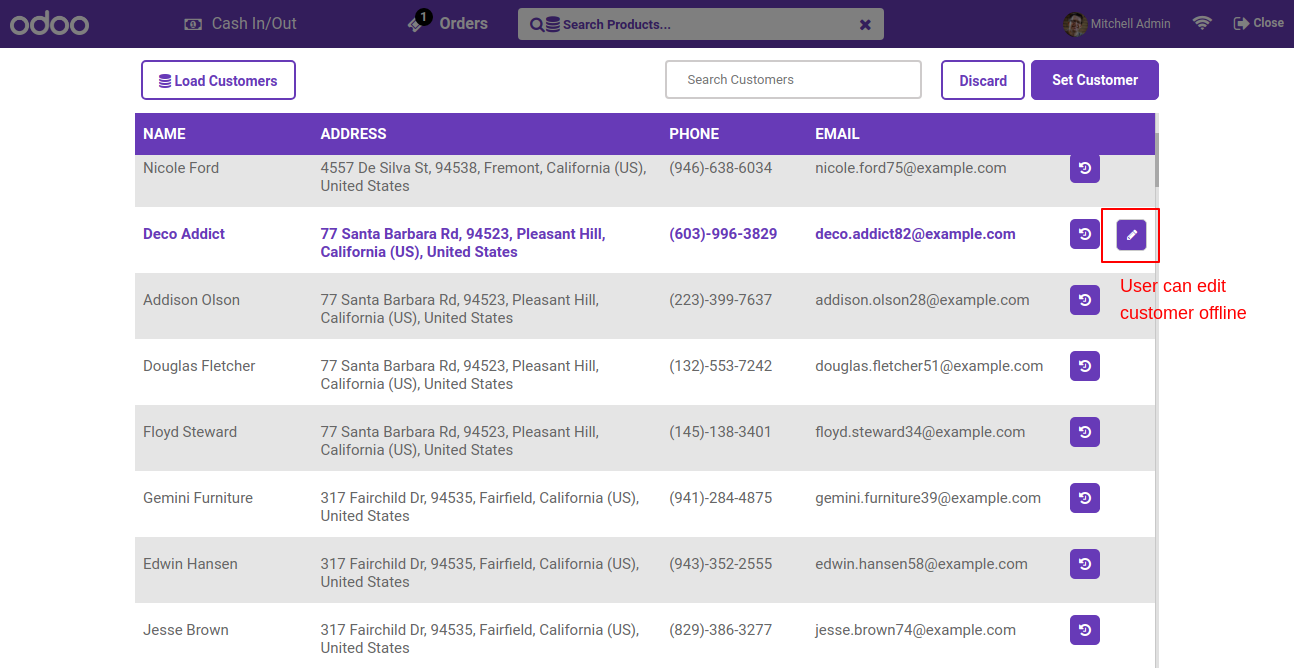1294x668 pixels.
Task: Click the edit pencil icon for Deco Addict
Action: coord(1131,234)
